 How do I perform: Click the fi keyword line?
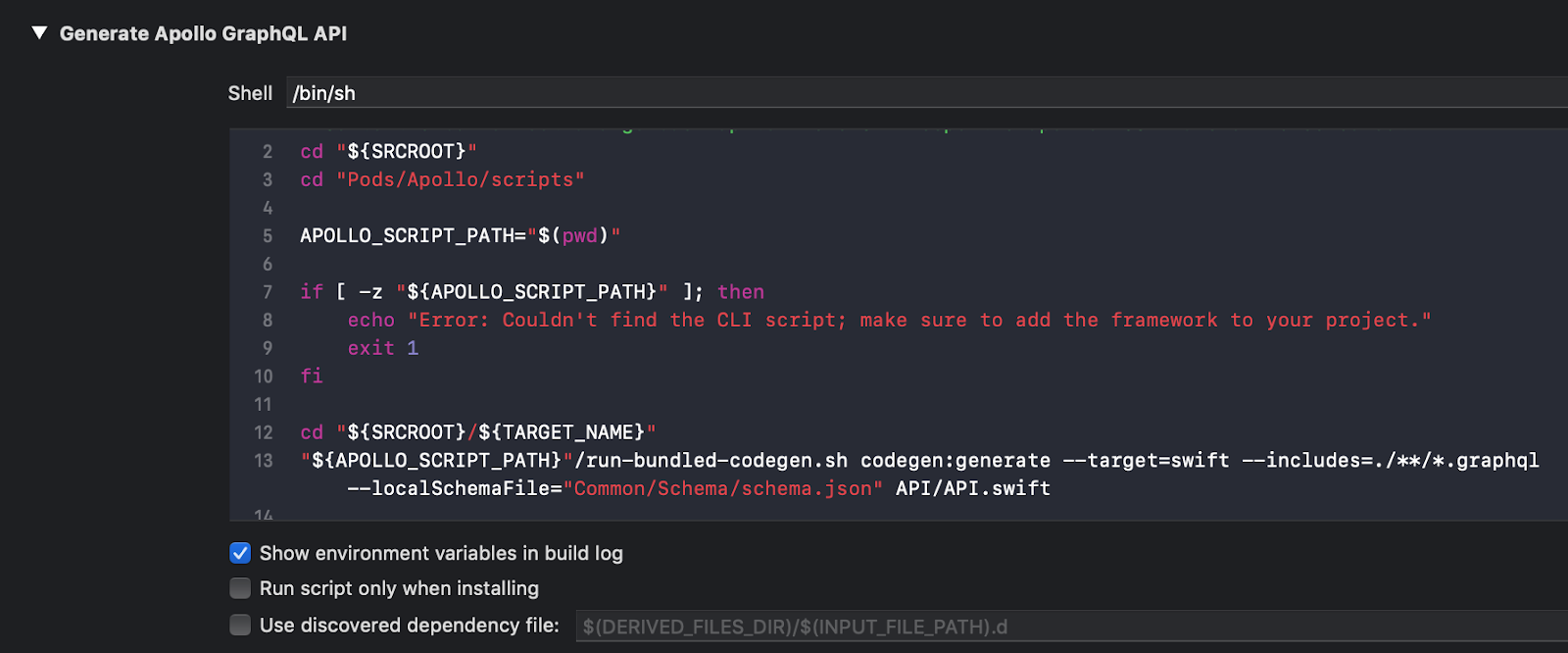point(312,377)
